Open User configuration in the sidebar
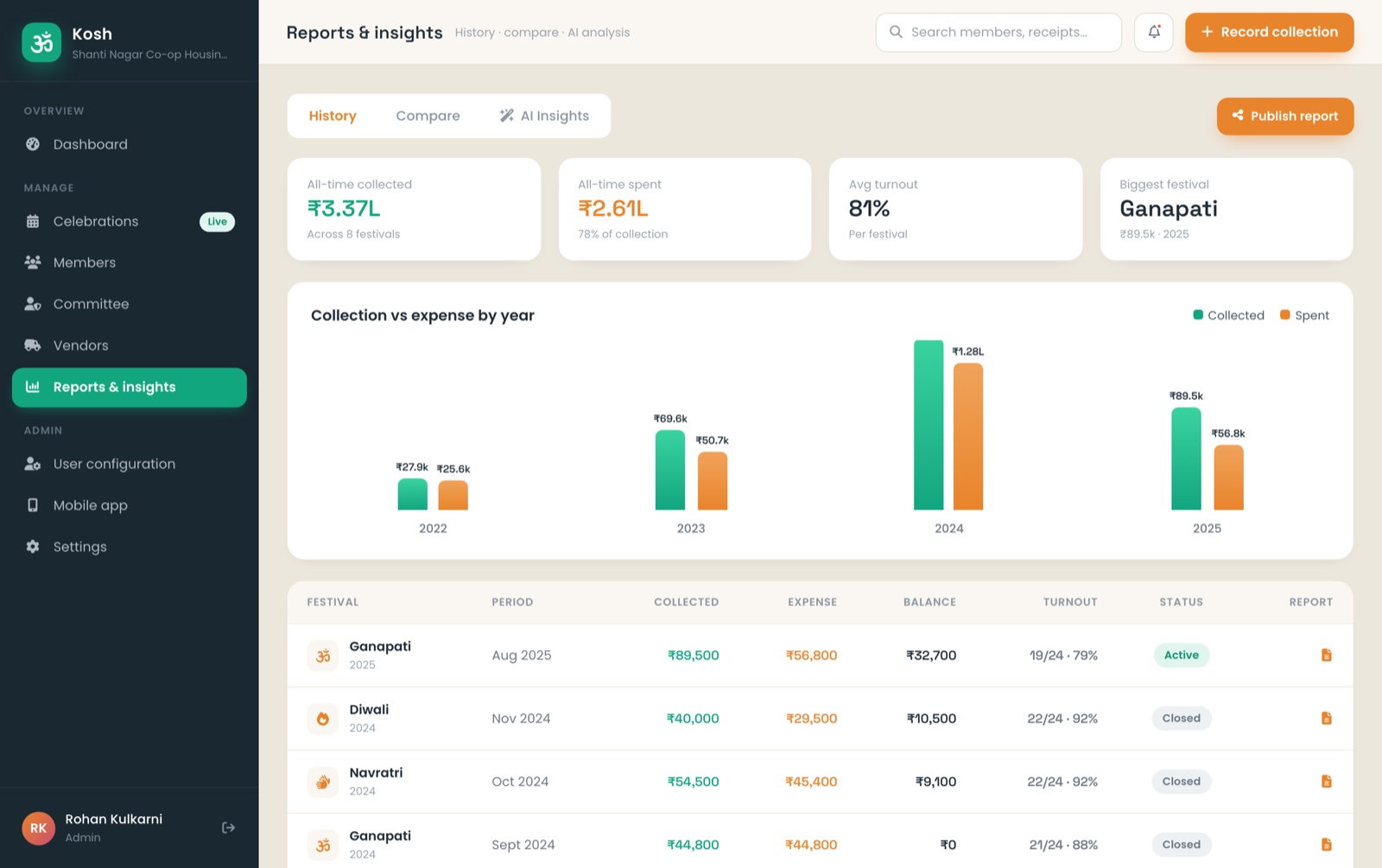1382x868 pixels. (x=130, y=464)
